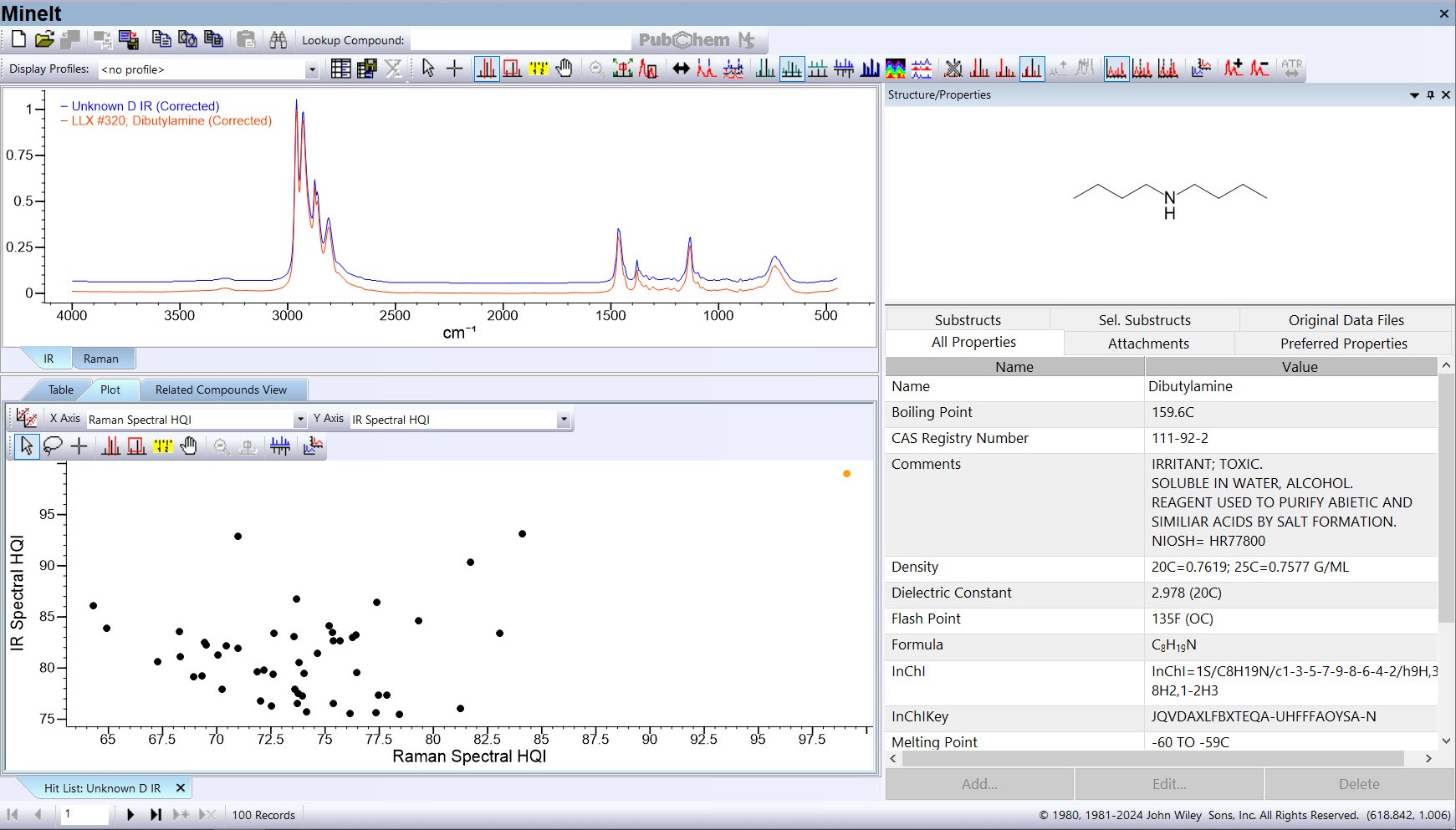Click the next record navigation arrow
This screenshot has width=1456, height=830.
click(130, 814)
